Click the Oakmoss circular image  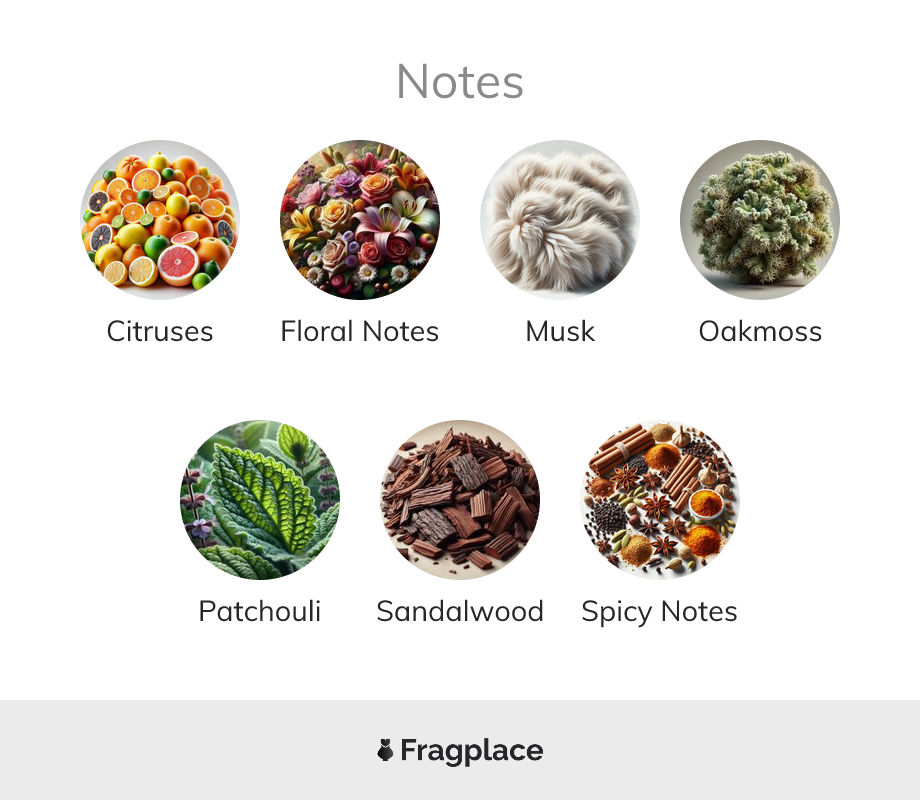760,220
